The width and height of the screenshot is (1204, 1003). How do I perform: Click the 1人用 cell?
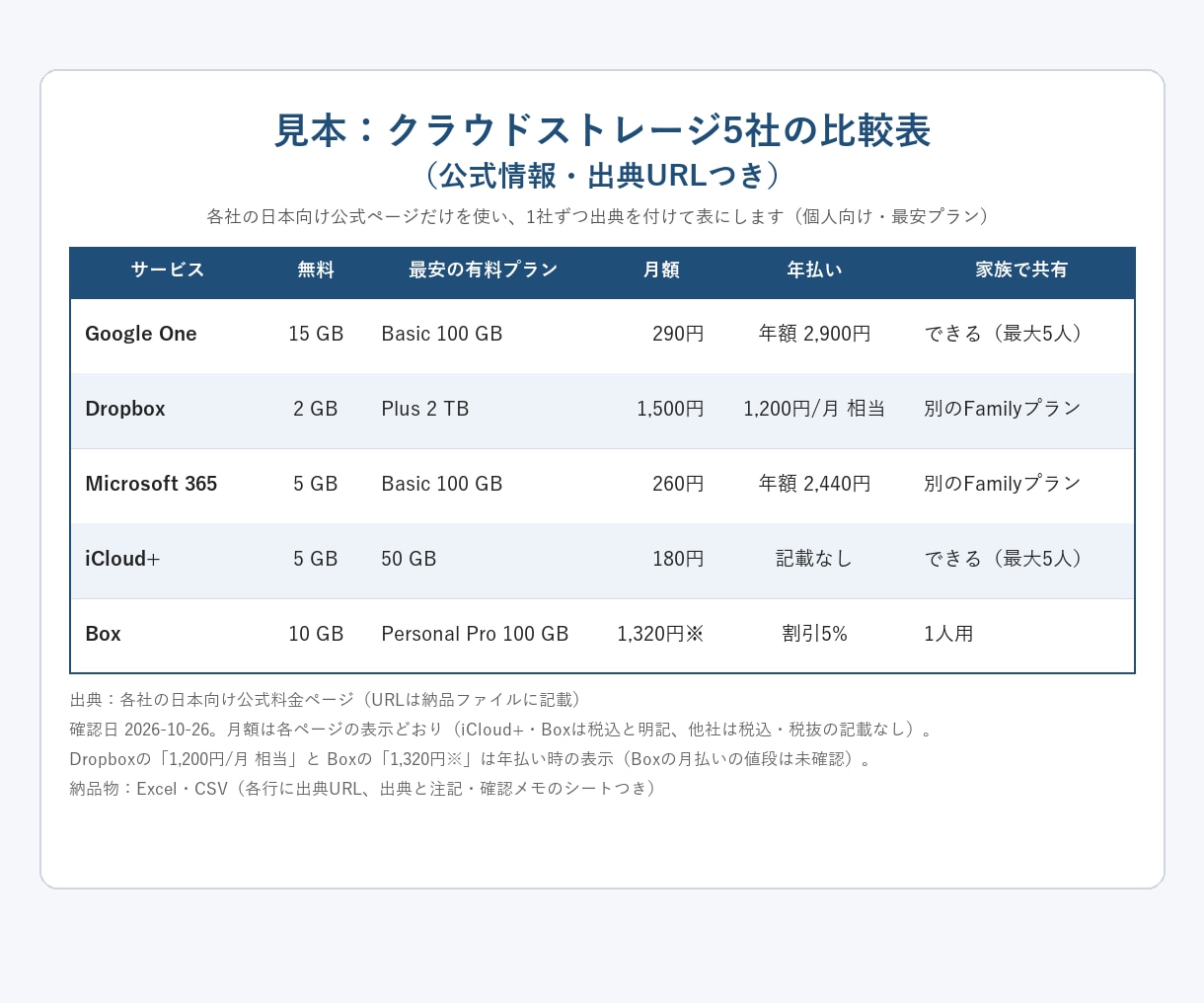[948, 634]
